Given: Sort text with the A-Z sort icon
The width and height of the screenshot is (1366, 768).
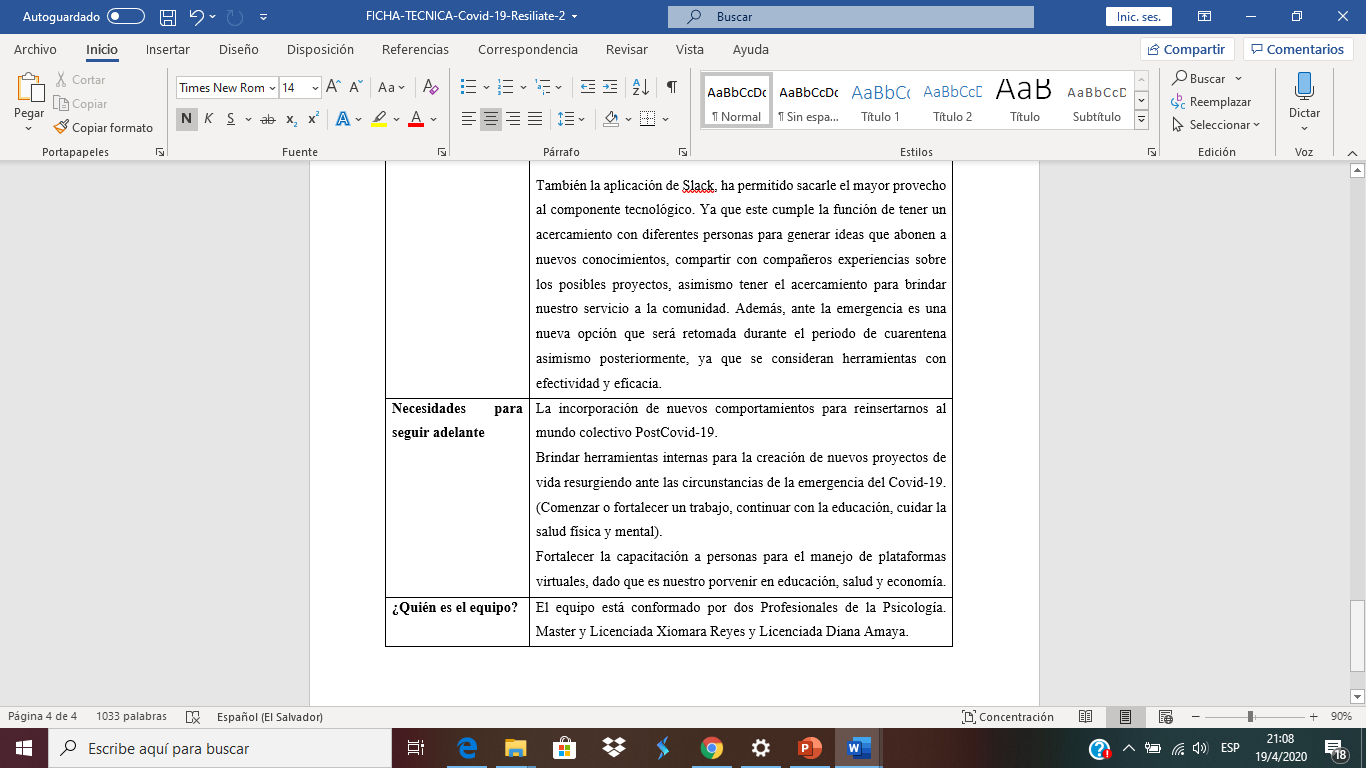Looking at the screenshot, I should pyautogui.click(x=641, y=87).
